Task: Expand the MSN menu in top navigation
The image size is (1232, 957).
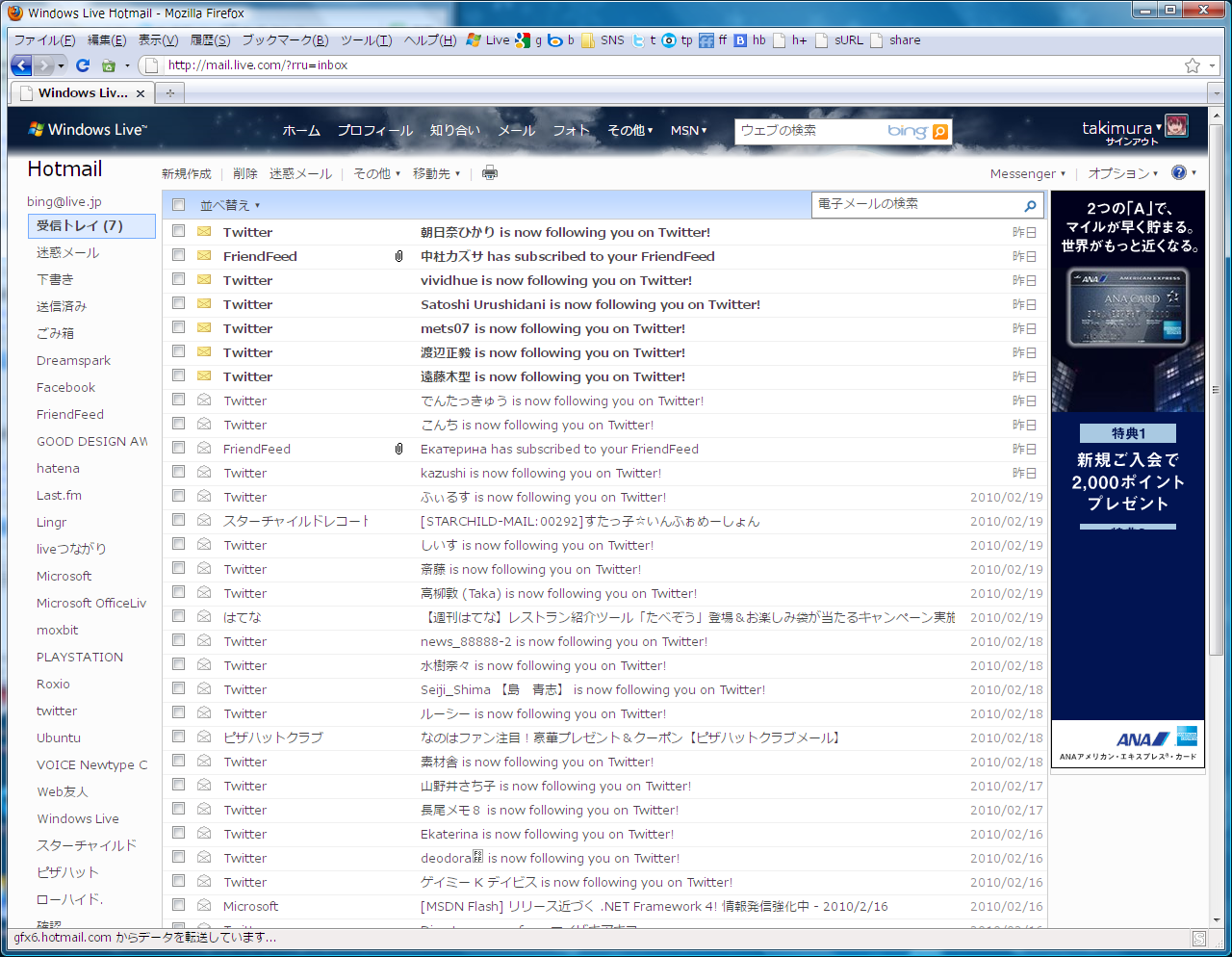Action: pyautogui.click(x=688, y=130)
